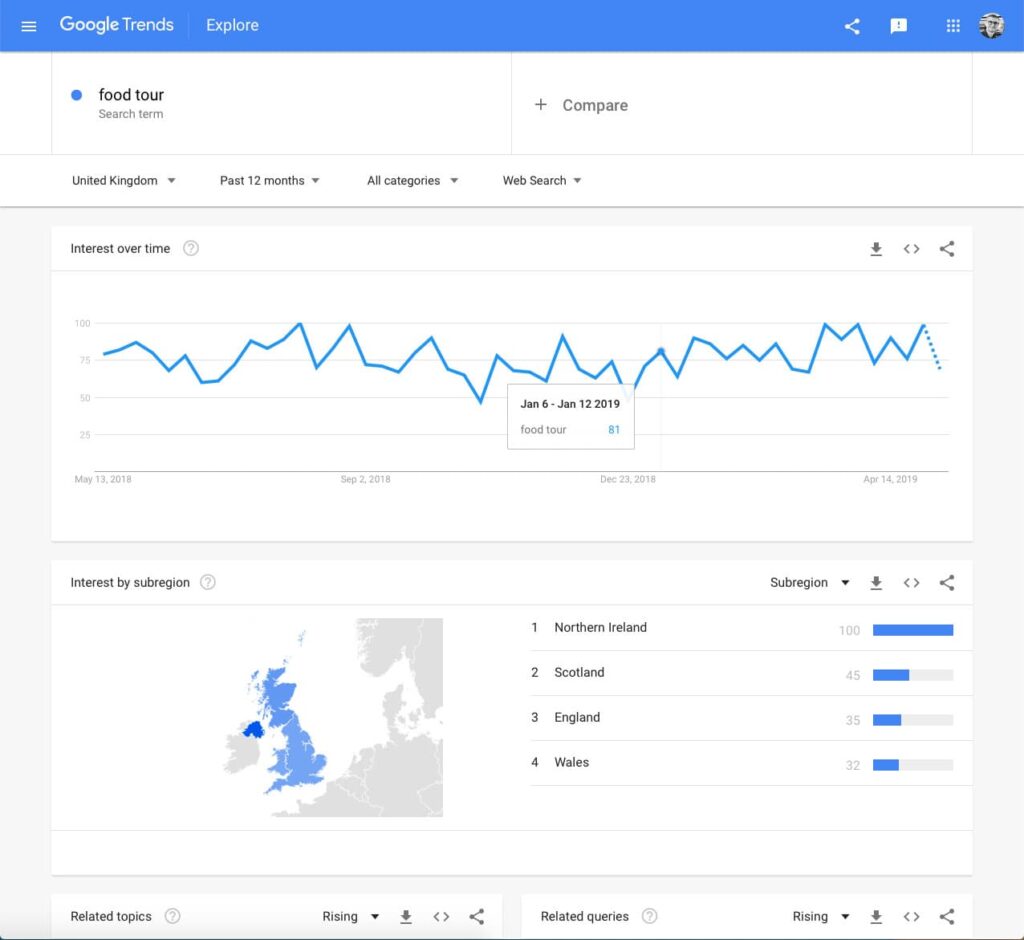
Task: Click the user account avatar
Action: [x=991, y=26]
